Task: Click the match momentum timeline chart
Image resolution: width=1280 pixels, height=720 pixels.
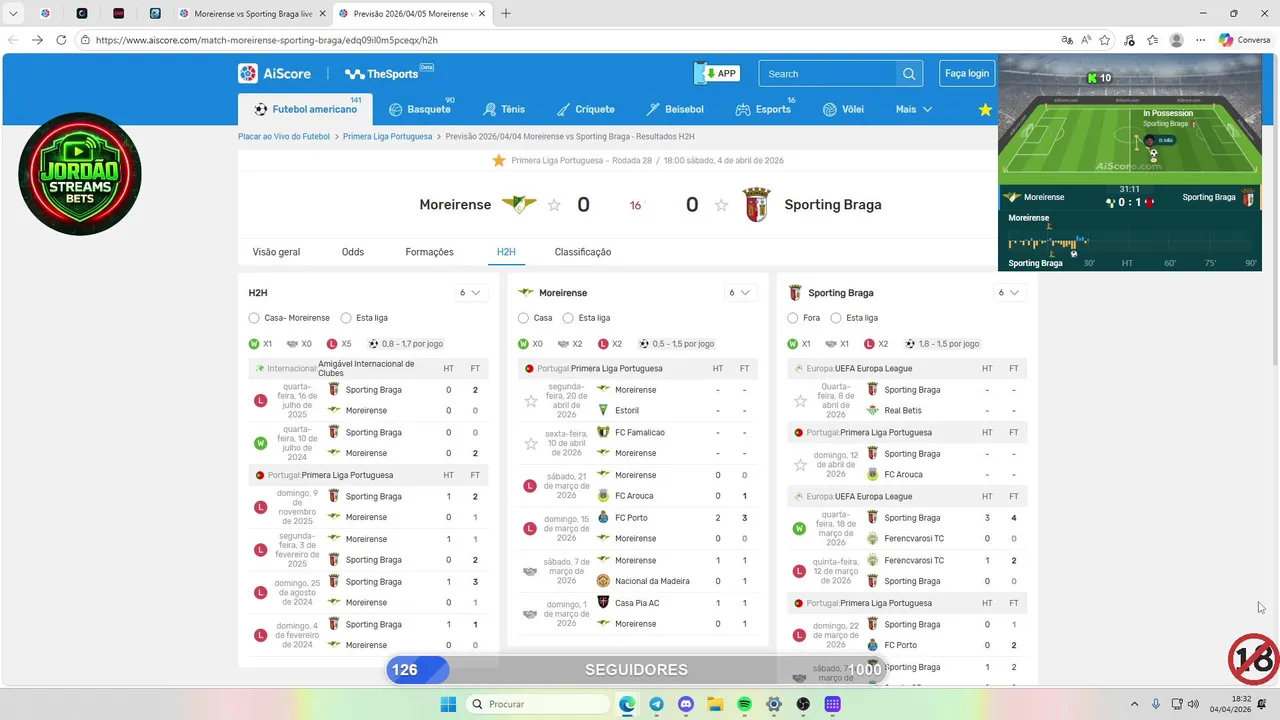Action: (x=1130, y=240)
